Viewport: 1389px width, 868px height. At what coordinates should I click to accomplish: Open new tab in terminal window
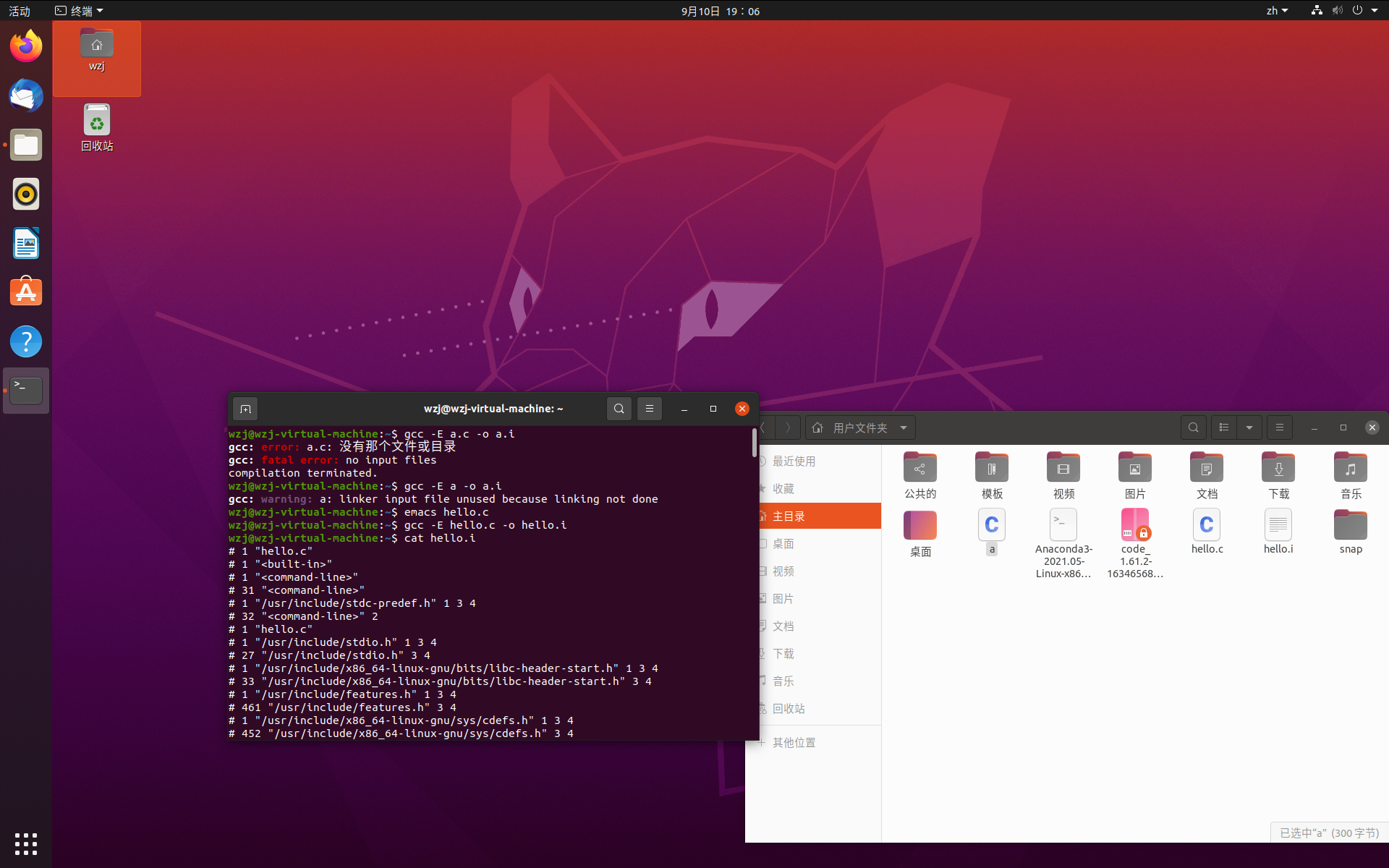245,409
